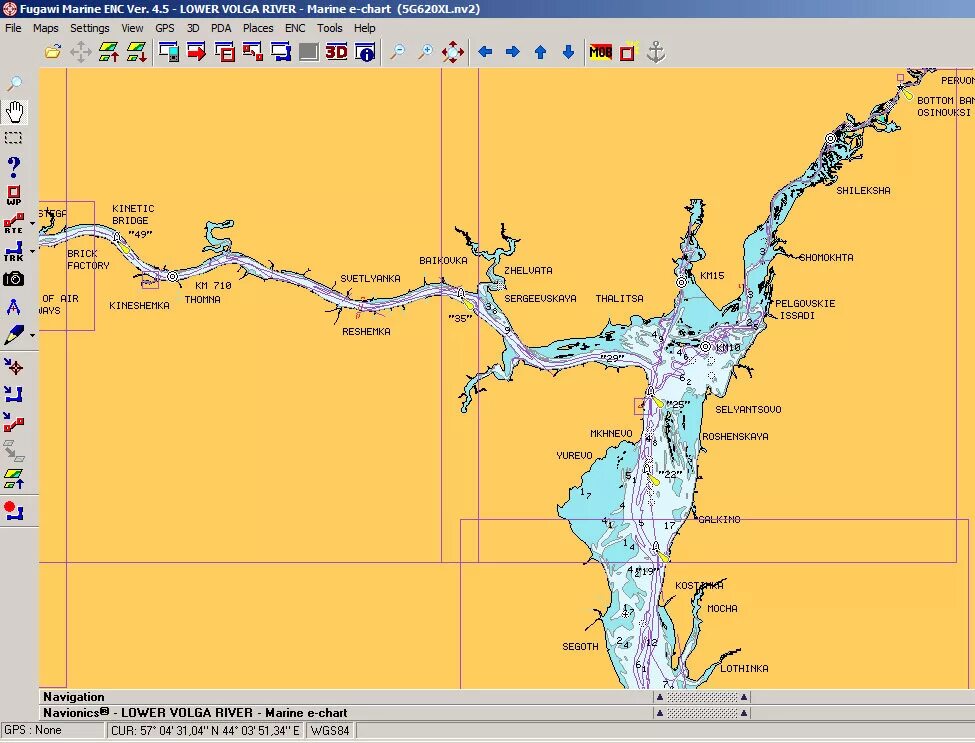Click the red go-to route icon
975x743 pixels.
coord(14,422)
